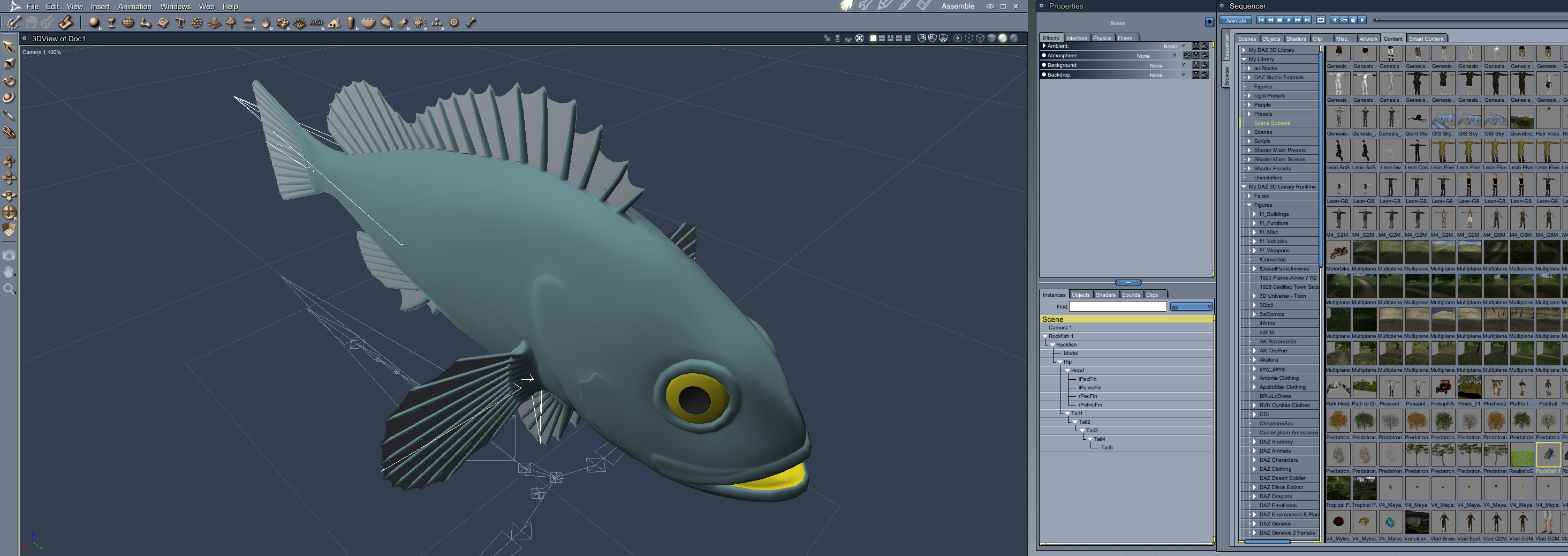Collapse the Head node in scene tree

point(1067,370)
